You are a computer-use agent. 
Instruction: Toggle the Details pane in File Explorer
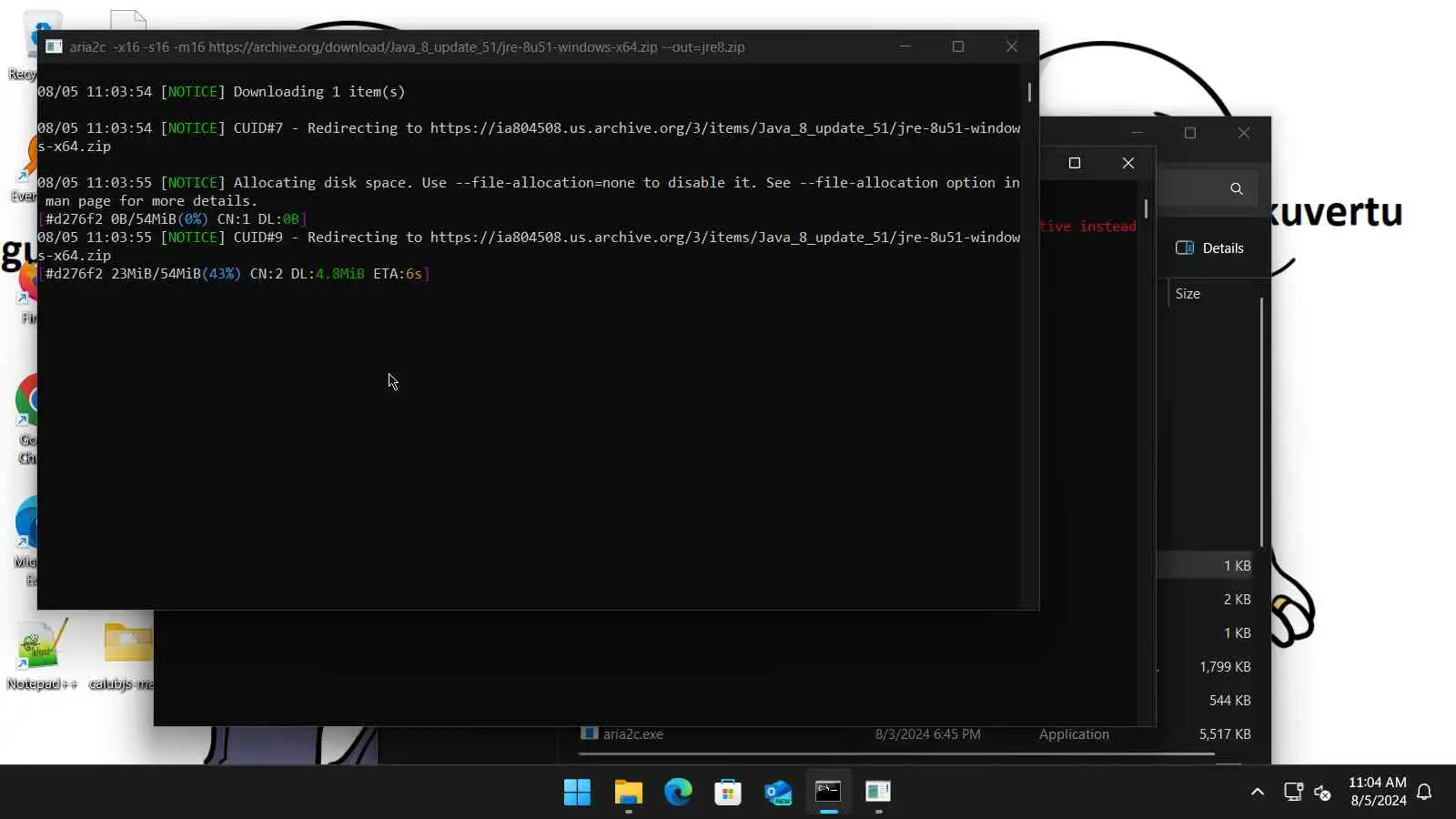point(1209,248)
